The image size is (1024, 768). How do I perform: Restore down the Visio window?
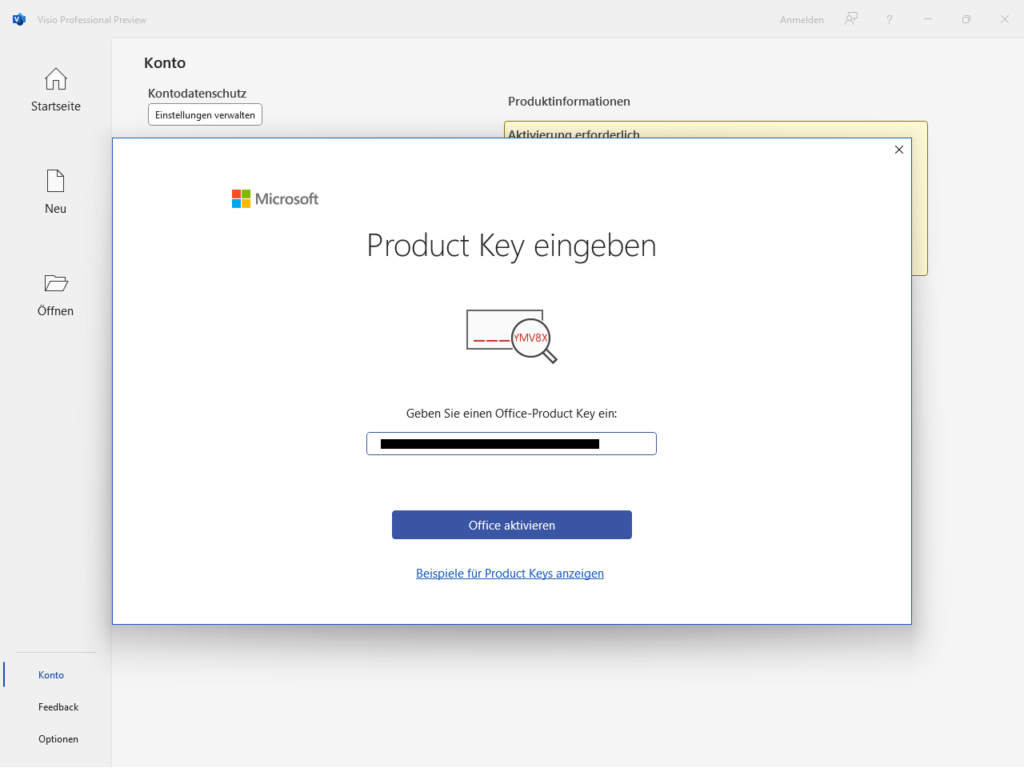tap(966, 19)
